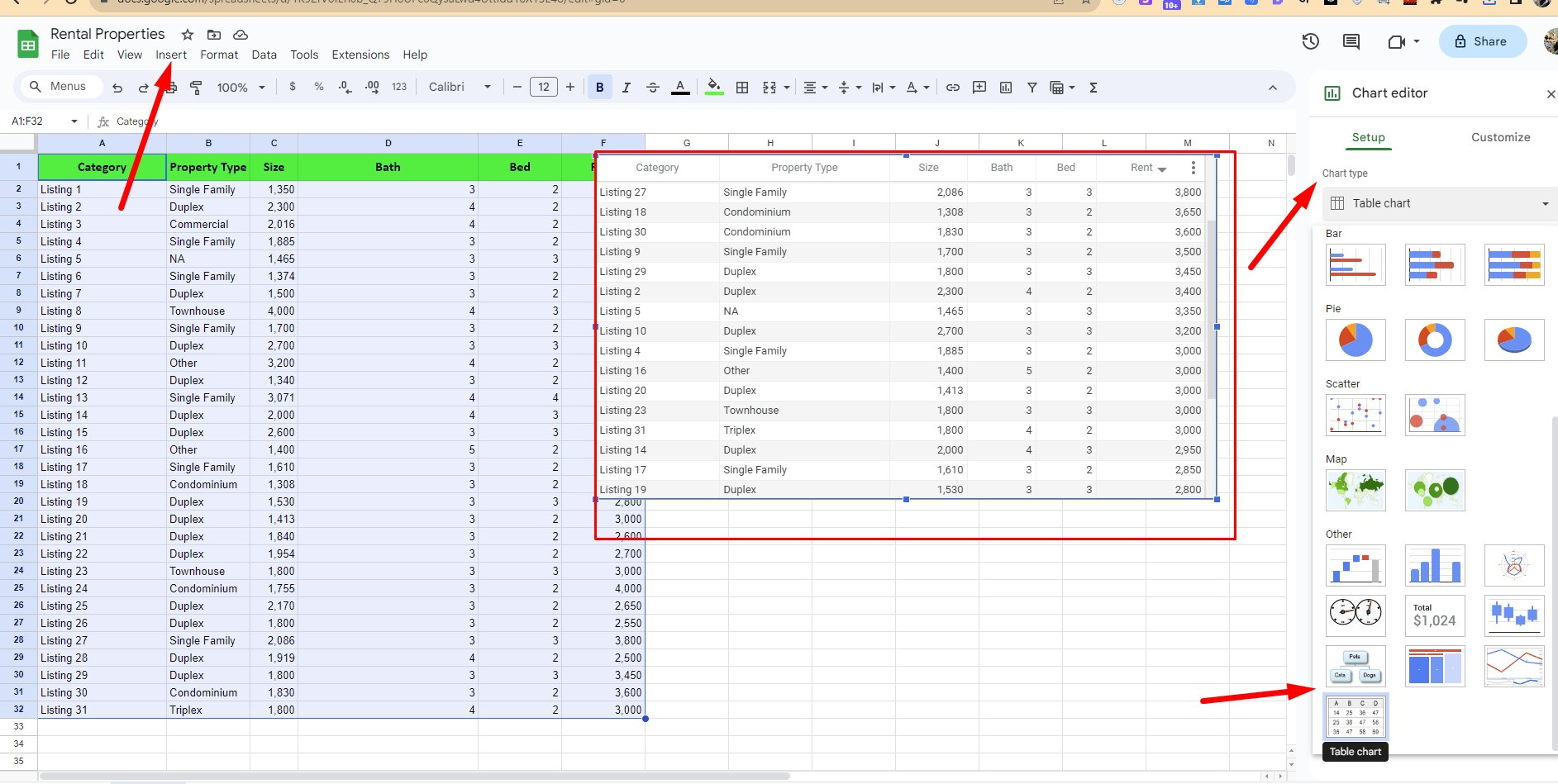The height and width of the screenshot is (784, 1558).
Task: Click the font size field
Action: pyautogui.click(x=543, y=87)
